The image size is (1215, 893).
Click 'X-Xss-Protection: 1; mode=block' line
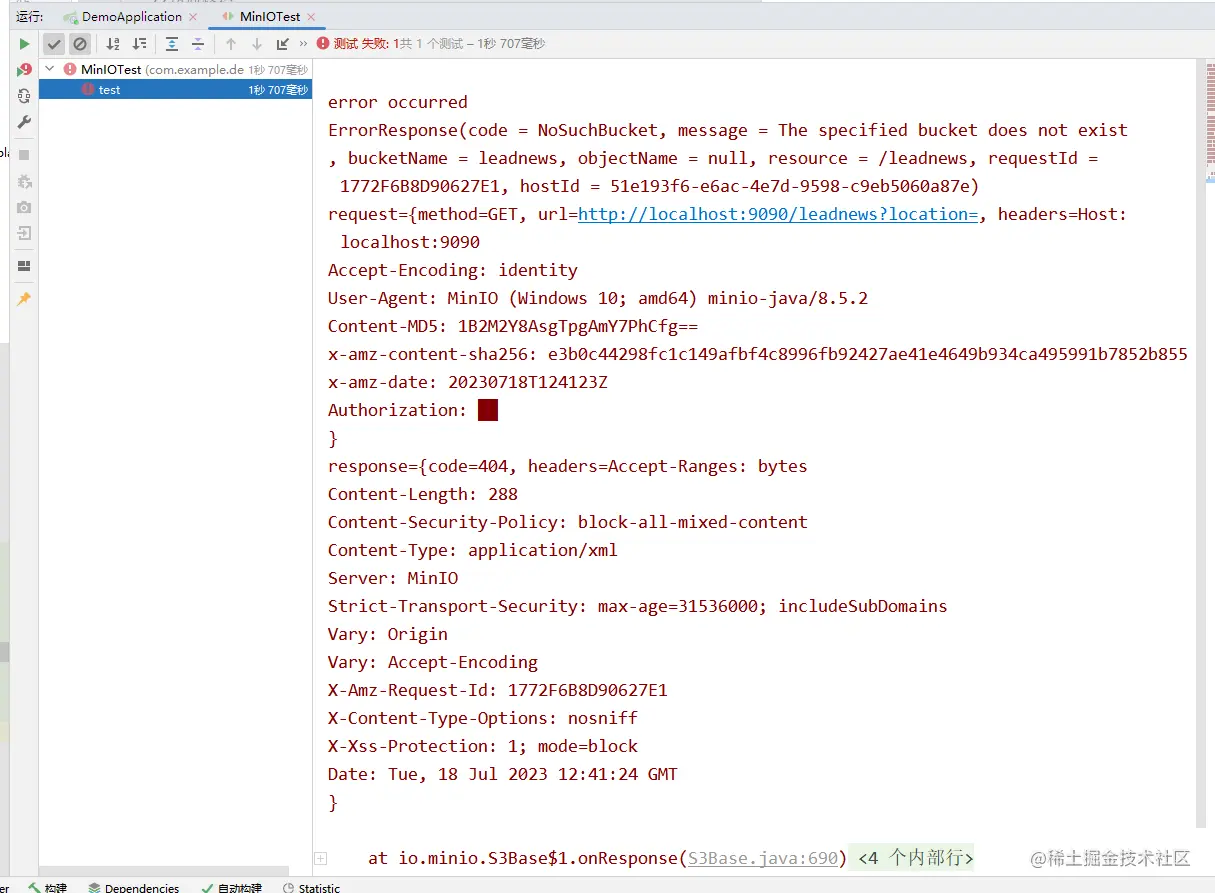click(483, 746)
